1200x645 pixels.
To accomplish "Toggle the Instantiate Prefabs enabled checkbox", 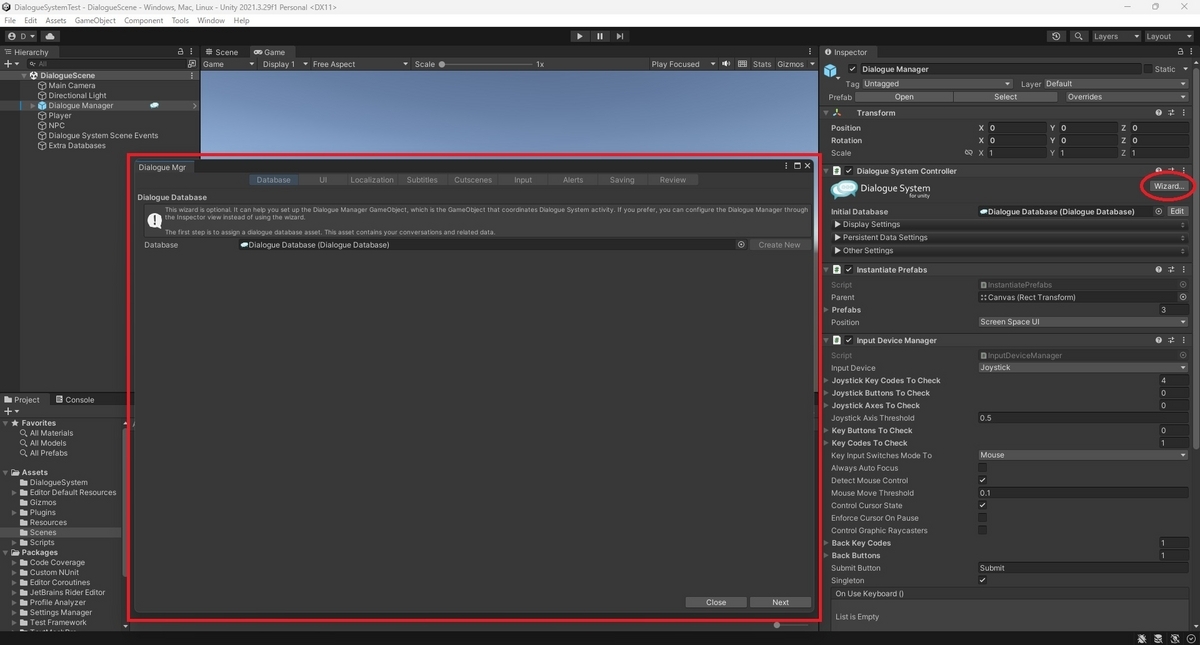I will [849, 270].
